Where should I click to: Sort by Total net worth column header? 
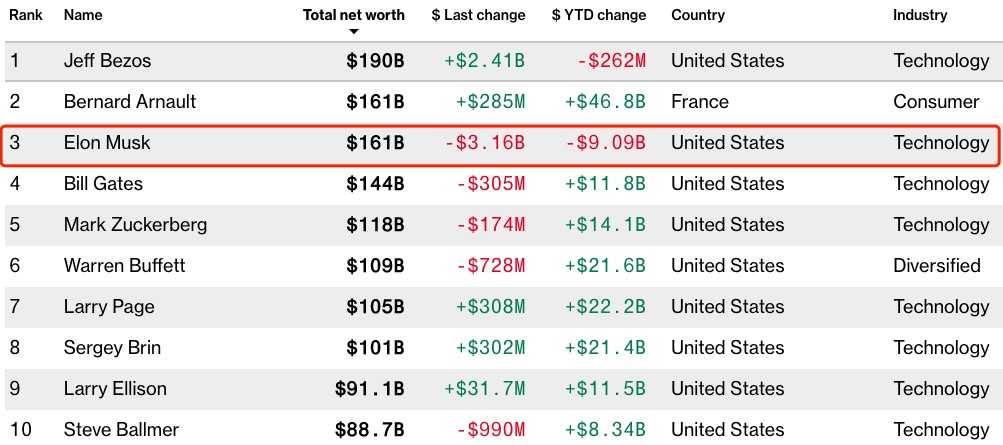354,15
